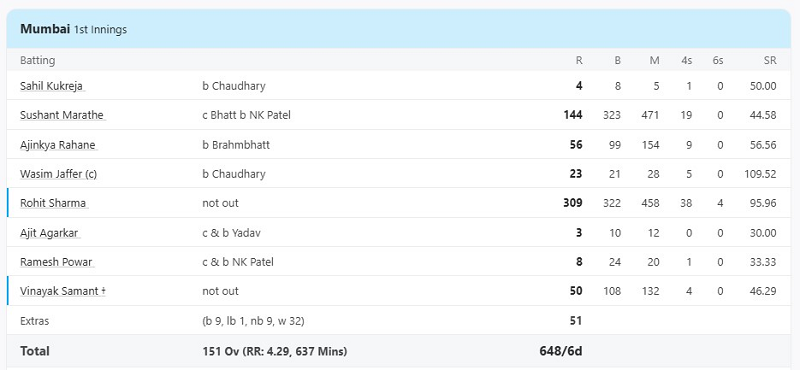Click the M minutes column header

(655, 60)
